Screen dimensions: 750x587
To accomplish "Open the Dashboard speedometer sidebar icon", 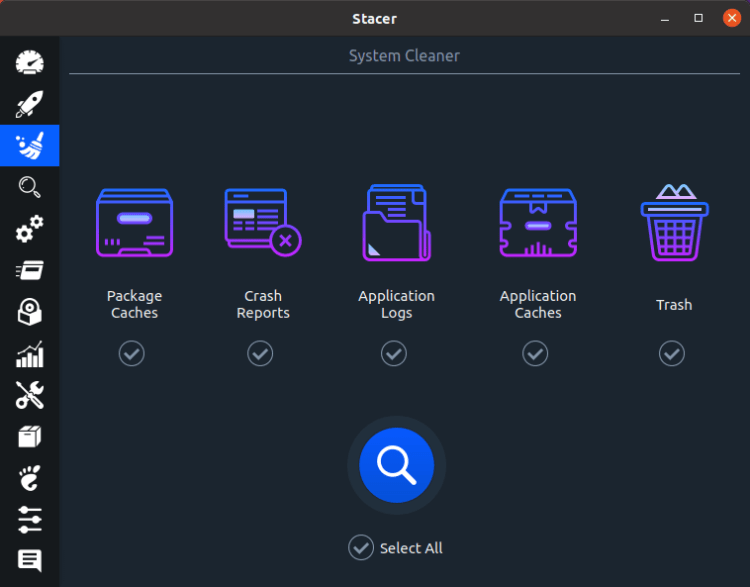I will click(30, 62).
